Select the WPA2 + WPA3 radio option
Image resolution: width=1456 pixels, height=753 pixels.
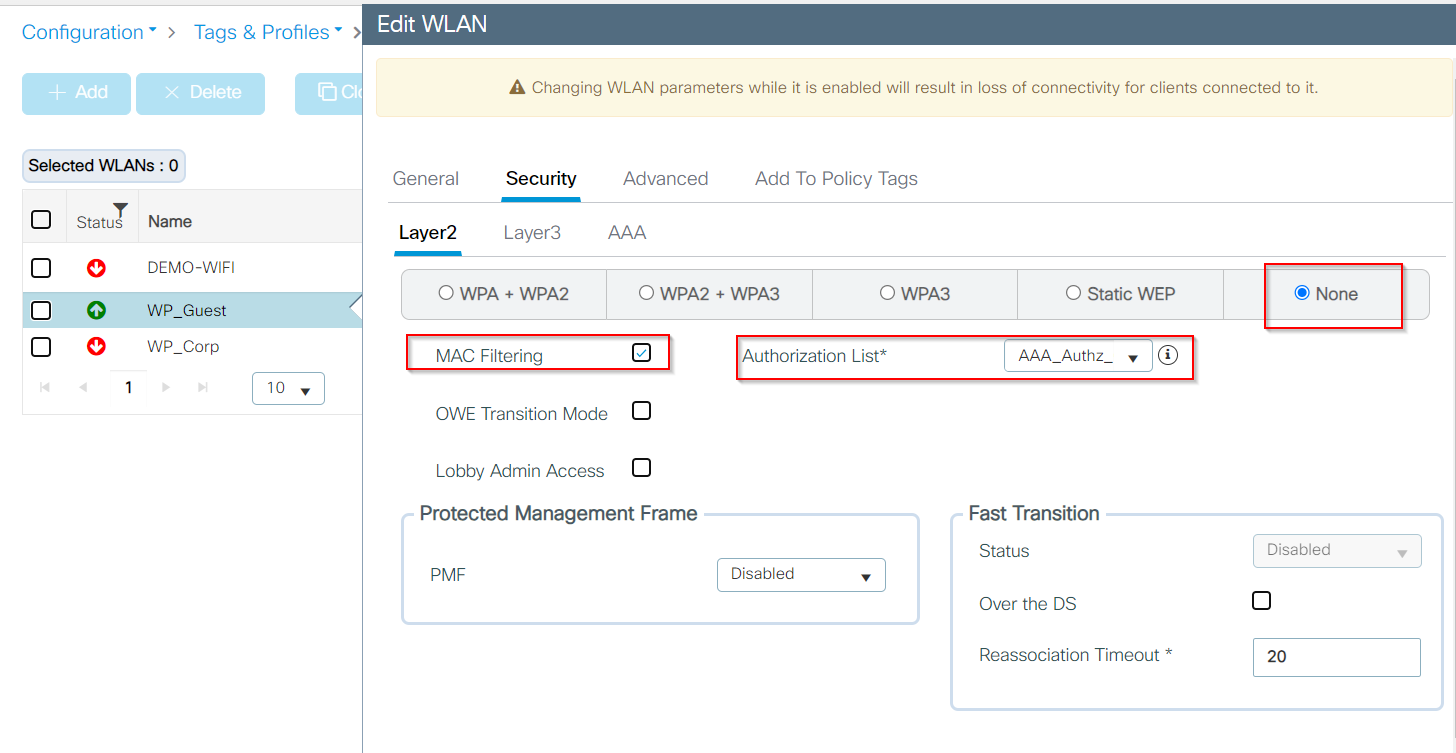click(x=646, y=293)
